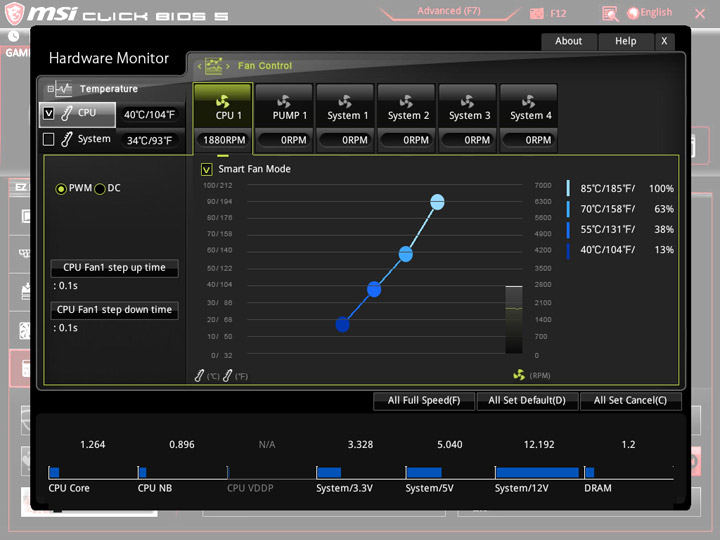This screenshot has width=720, height=540.
Task: Select the PWM radio button
Action: [x=61, y=189]
